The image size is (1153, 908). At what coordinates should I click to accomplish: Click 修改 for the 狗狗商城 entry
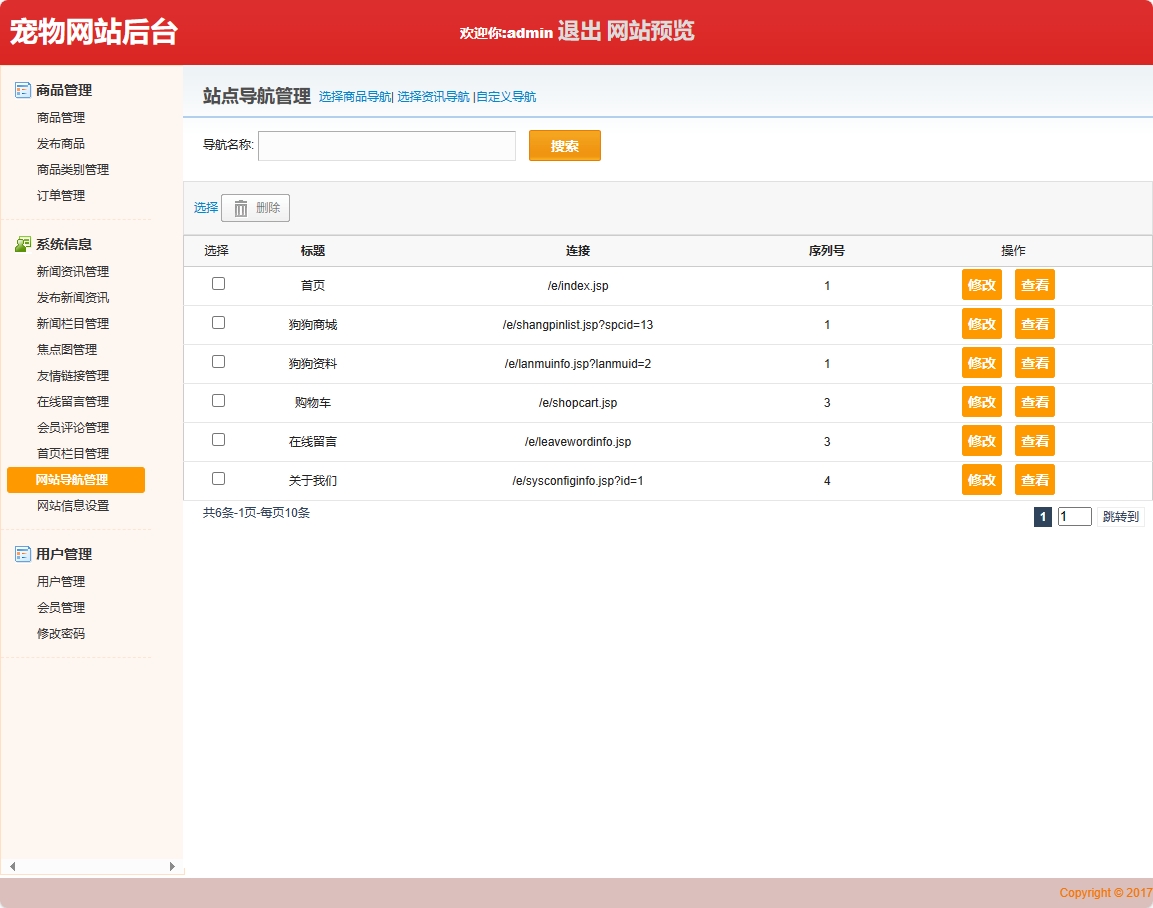[981, 323]
